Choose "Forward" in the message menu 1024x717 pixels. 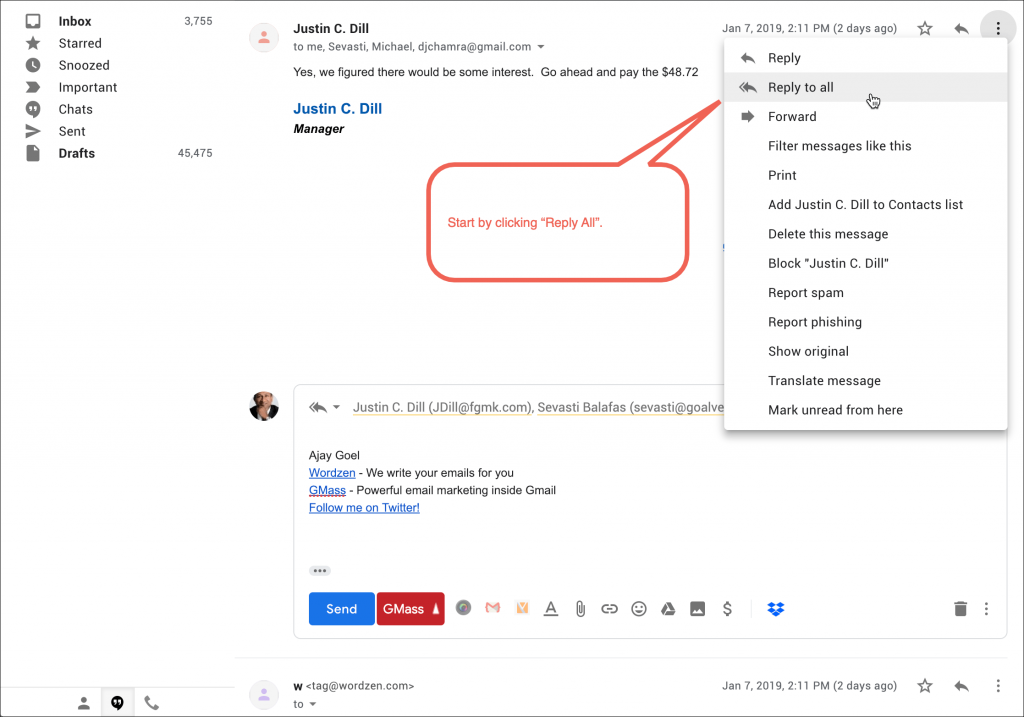pyautogui.click(x=792, y=116)
